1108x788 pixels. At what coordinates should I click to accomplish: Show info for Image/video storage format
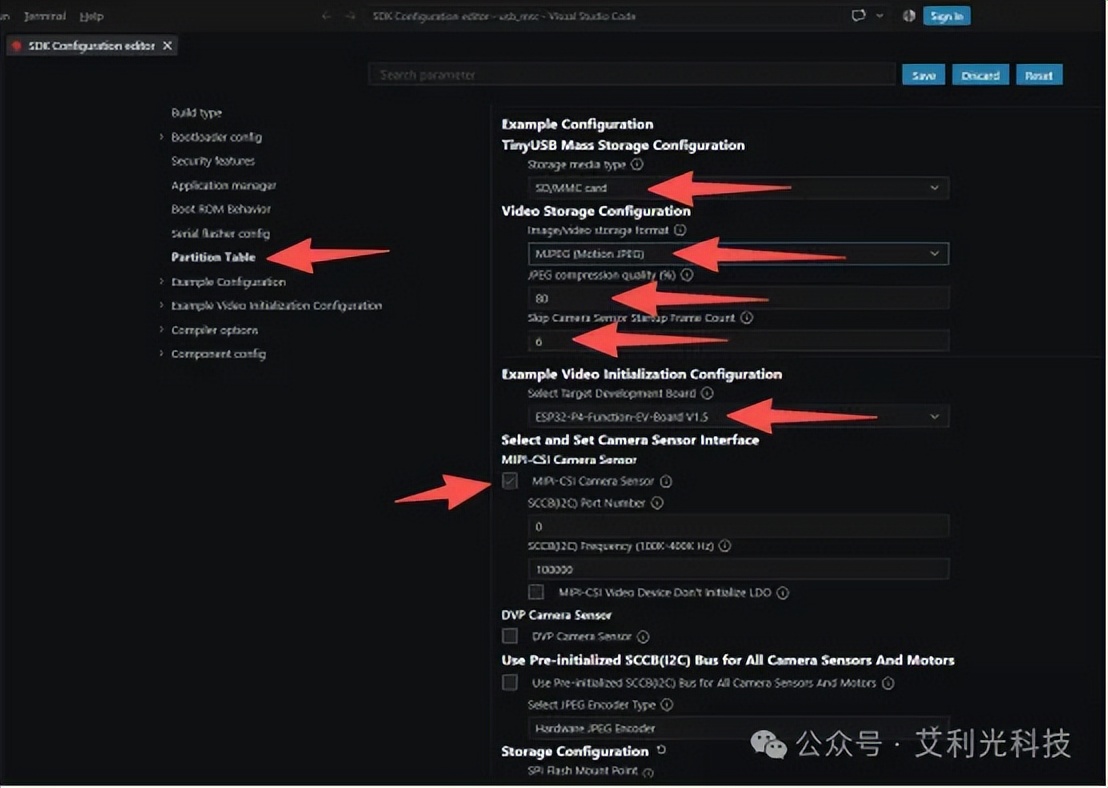(680, 230)
